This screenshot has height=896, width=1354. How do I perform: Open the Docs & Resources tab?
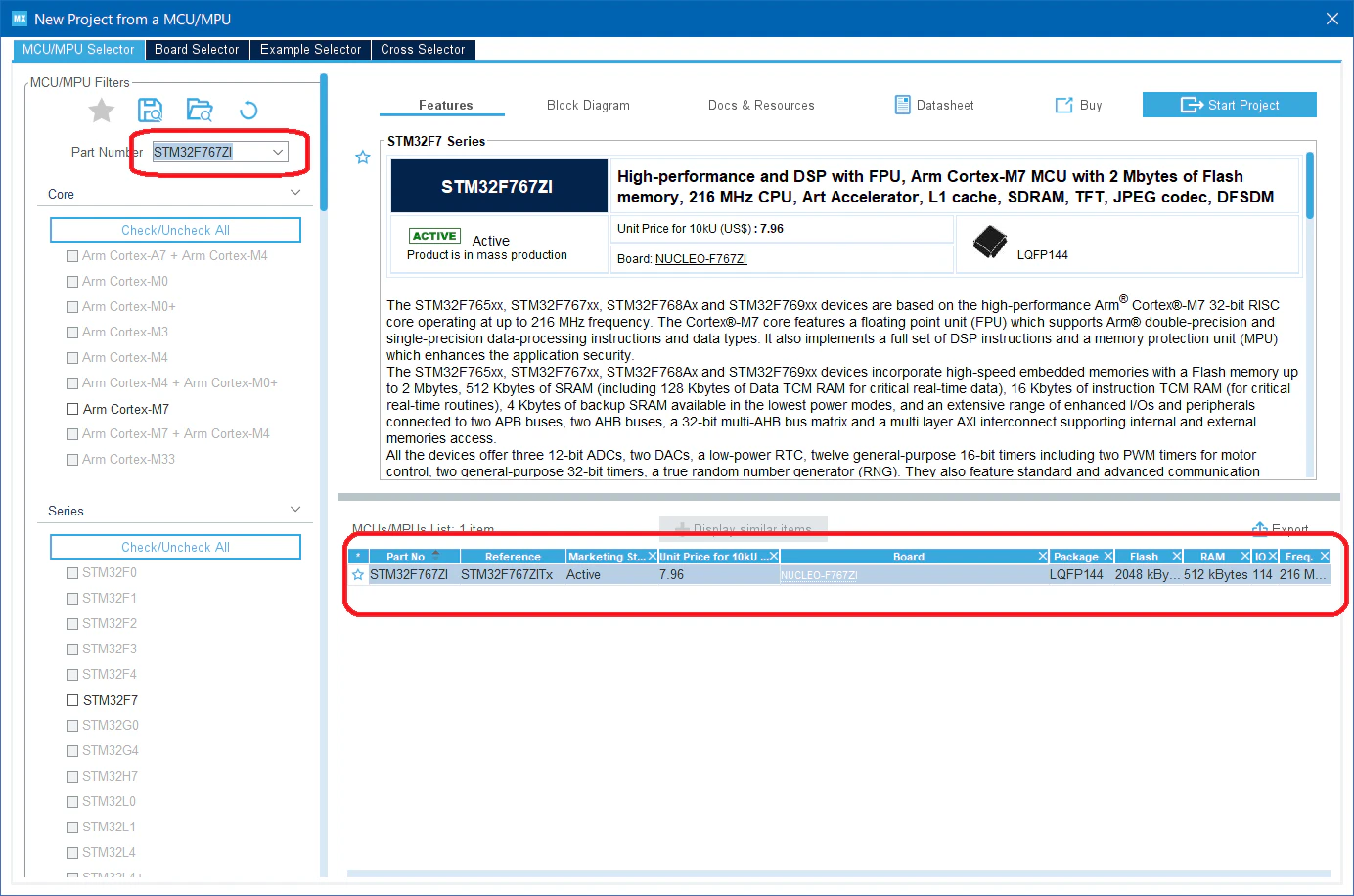point(761,105)
